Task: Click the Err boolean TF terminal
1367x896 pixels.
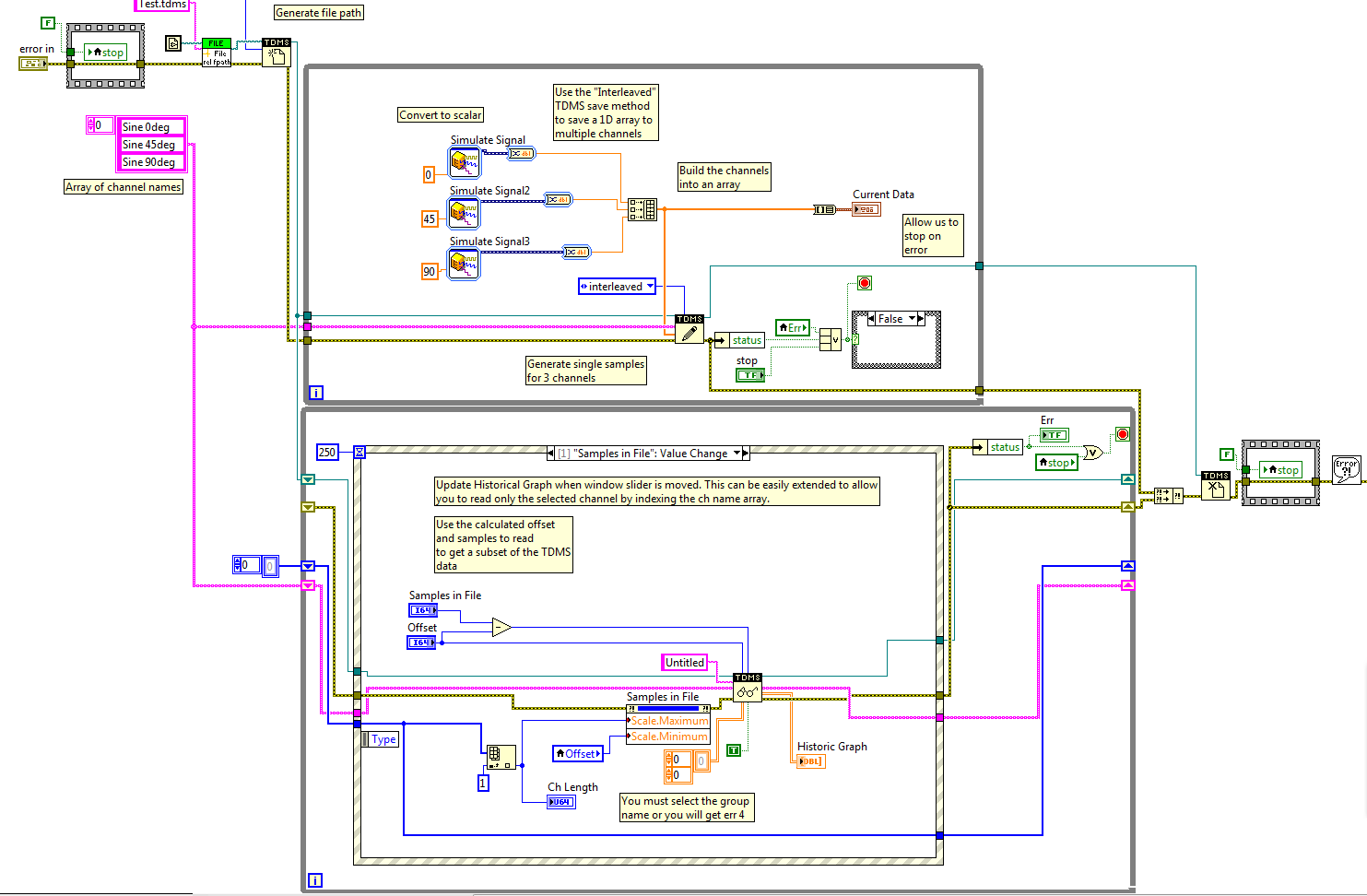Action: tap(1054, 435)
